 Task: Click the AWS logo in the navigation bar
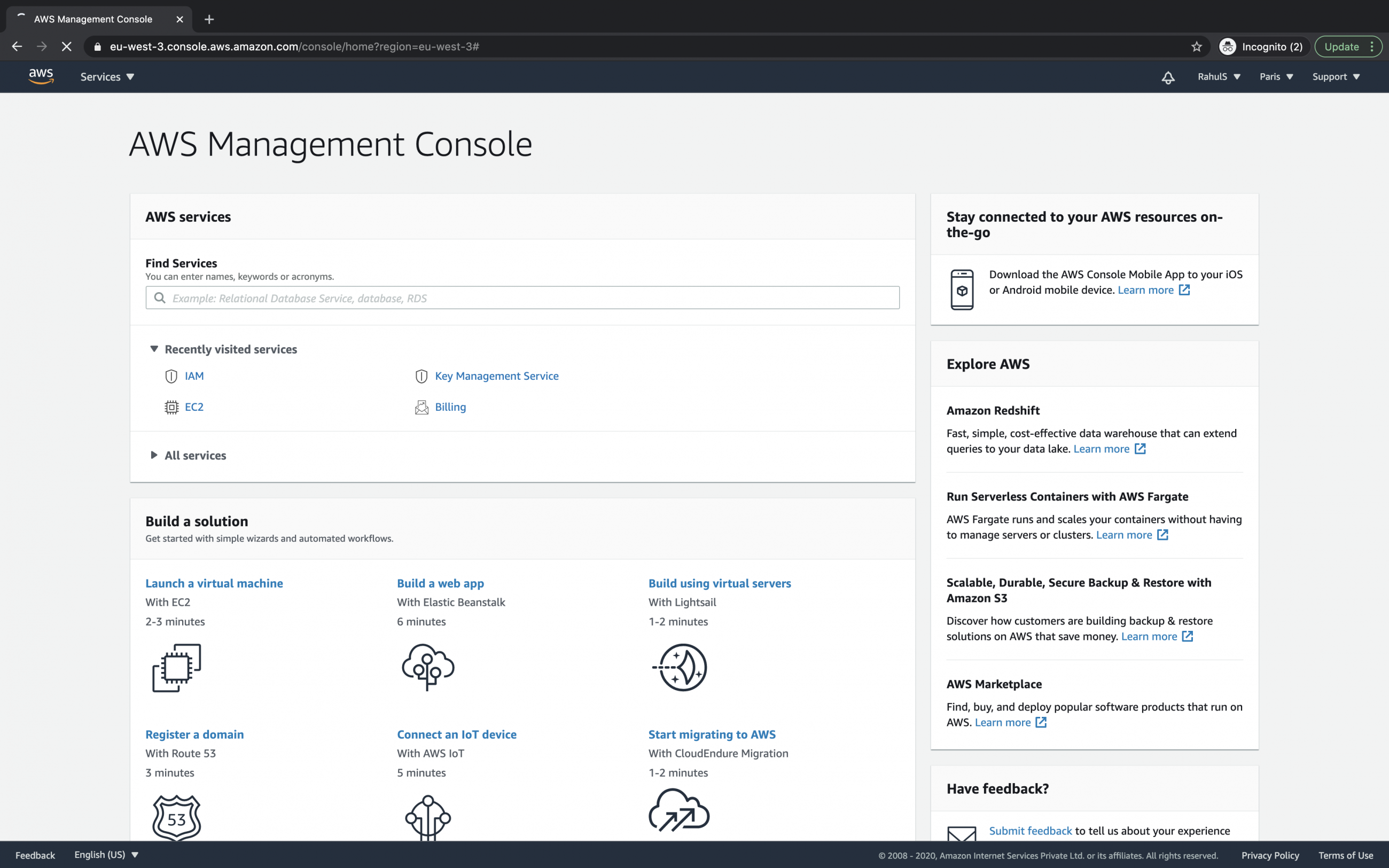click(x=41, y=76)
